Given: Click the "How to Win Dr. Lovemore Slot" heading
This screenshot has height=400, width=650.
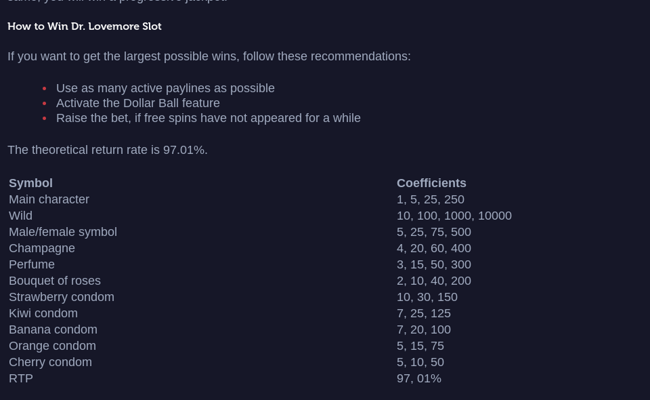Looking at the screenshot, I should pyautogui.click(x=84, y=26).
